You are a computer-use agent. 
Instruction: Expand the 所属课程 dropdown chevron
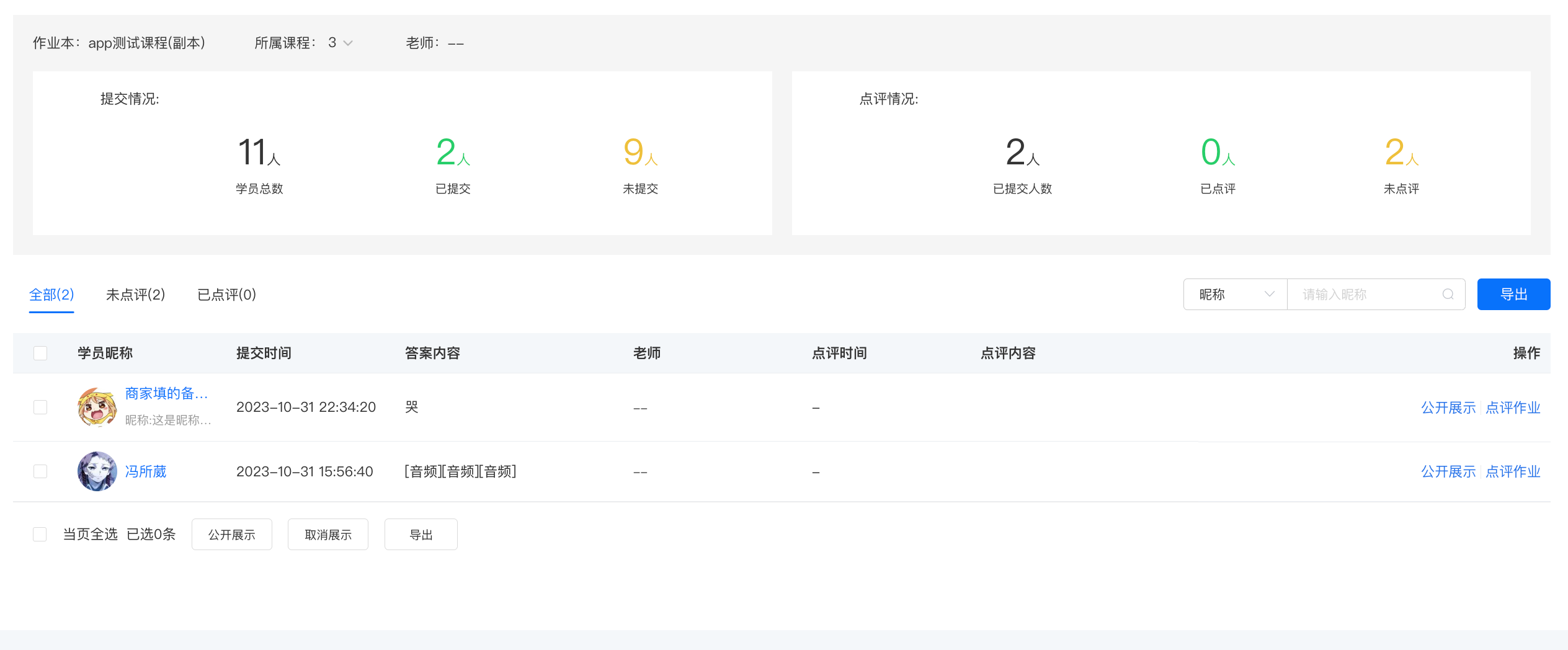(x=348, y=43)
